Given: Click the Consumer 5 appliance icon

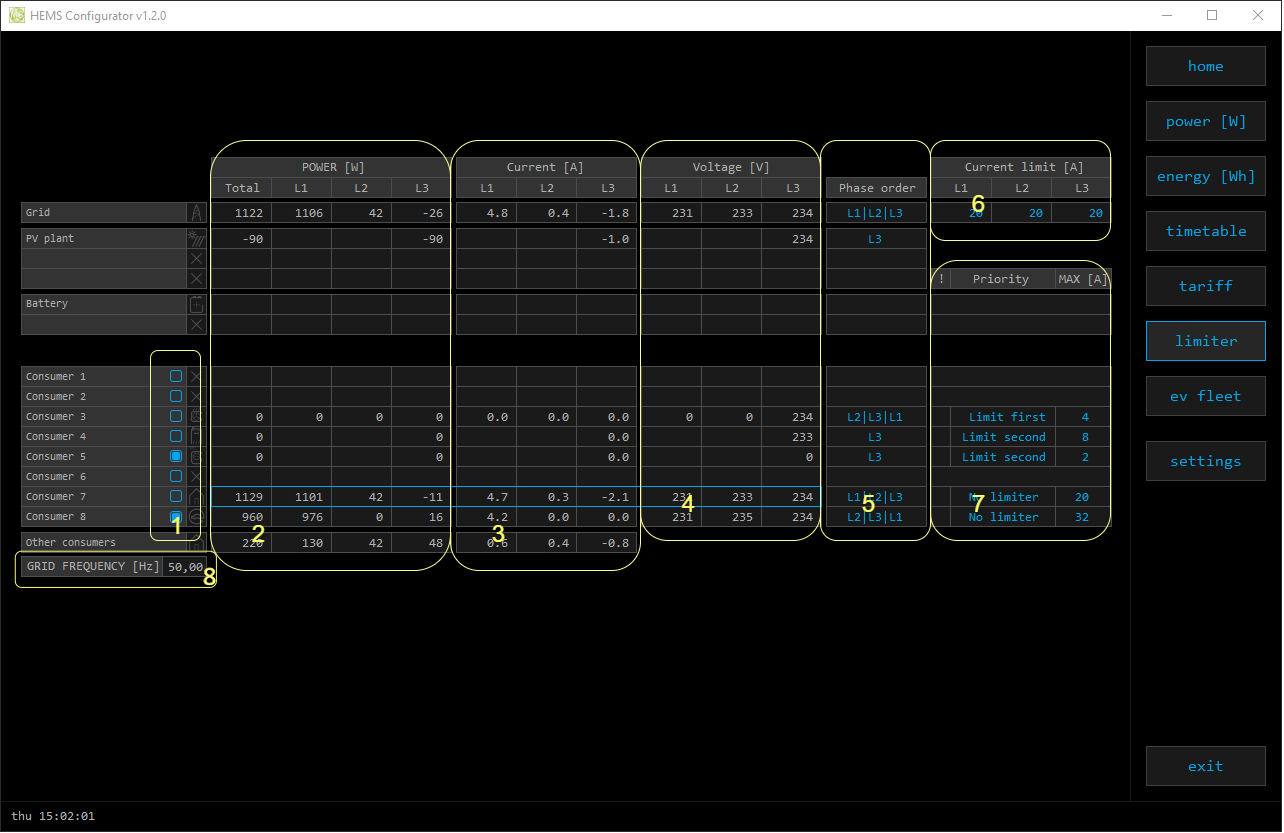Looking at the screenshot, I should pos(196,457).
